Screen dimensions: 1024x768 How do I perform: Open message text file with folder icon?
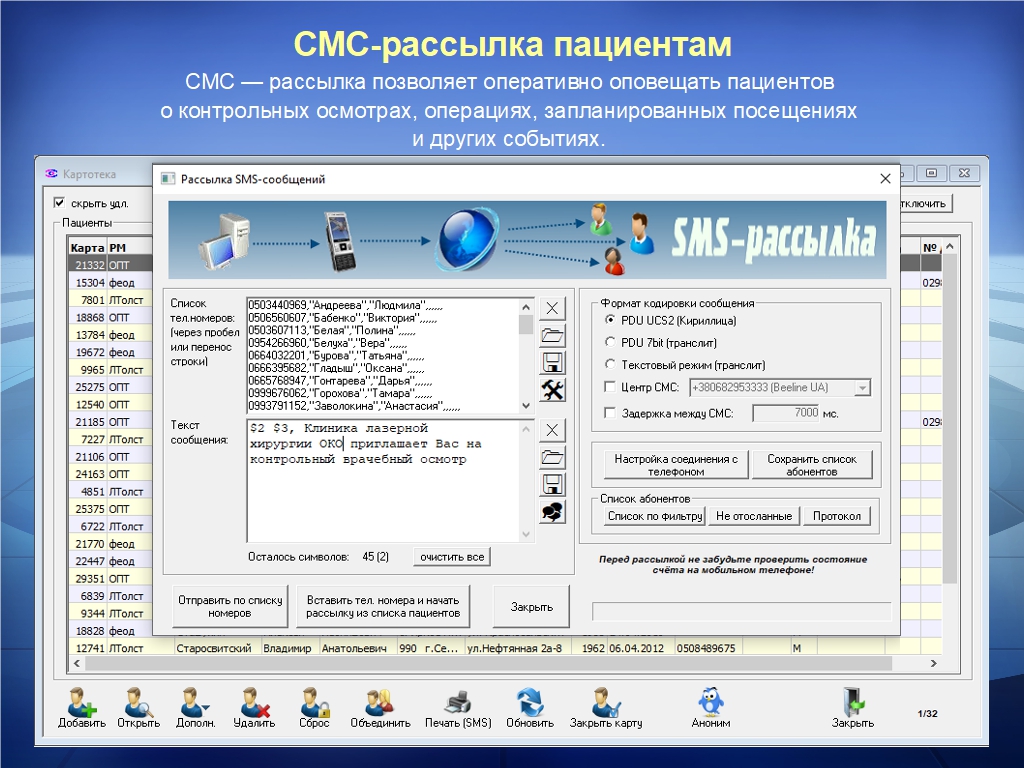553,457
